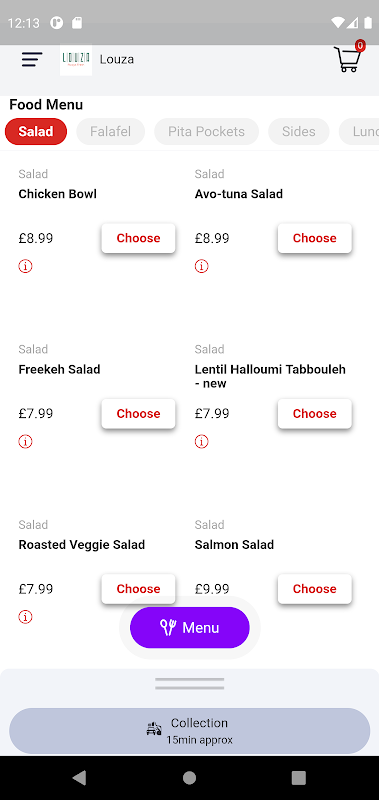Go back with Android back button
Image resolution: width=379 pixels, height=800 pixels.
coord(79,778)
